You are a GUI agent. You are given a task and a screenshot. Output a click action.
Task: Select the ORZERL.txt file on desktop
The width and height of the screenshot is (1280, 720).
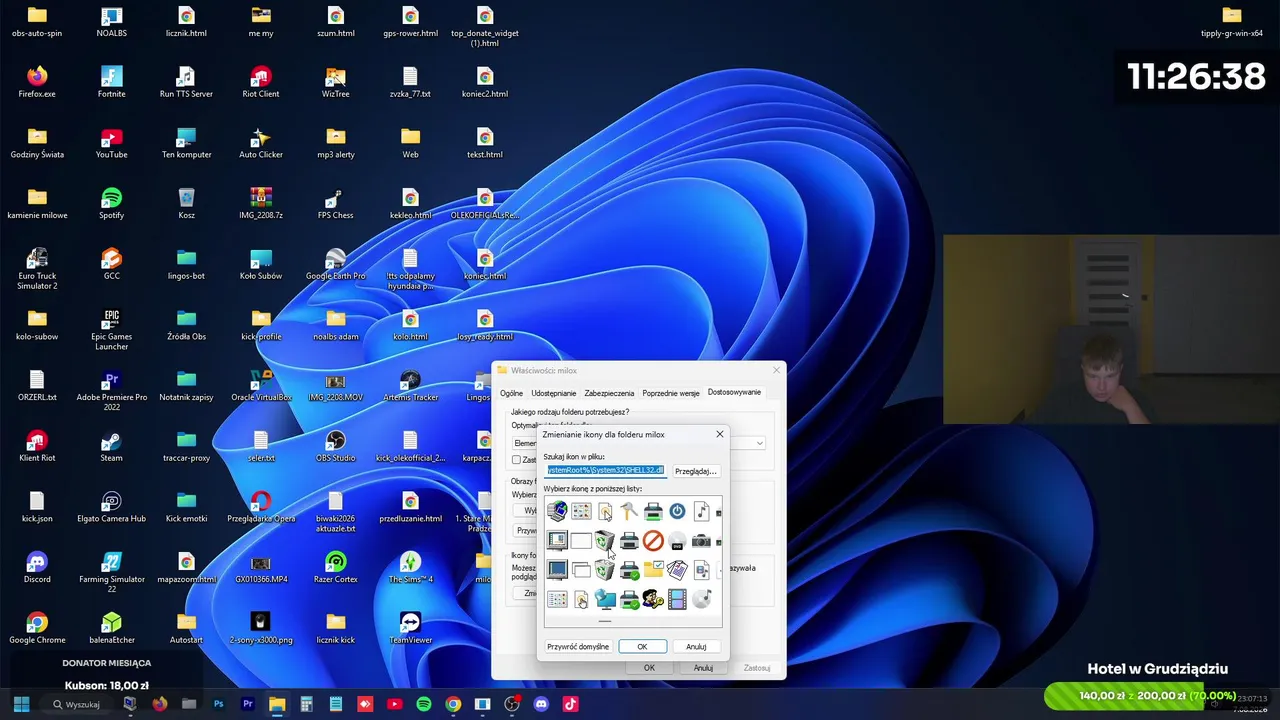click(37, 385)
